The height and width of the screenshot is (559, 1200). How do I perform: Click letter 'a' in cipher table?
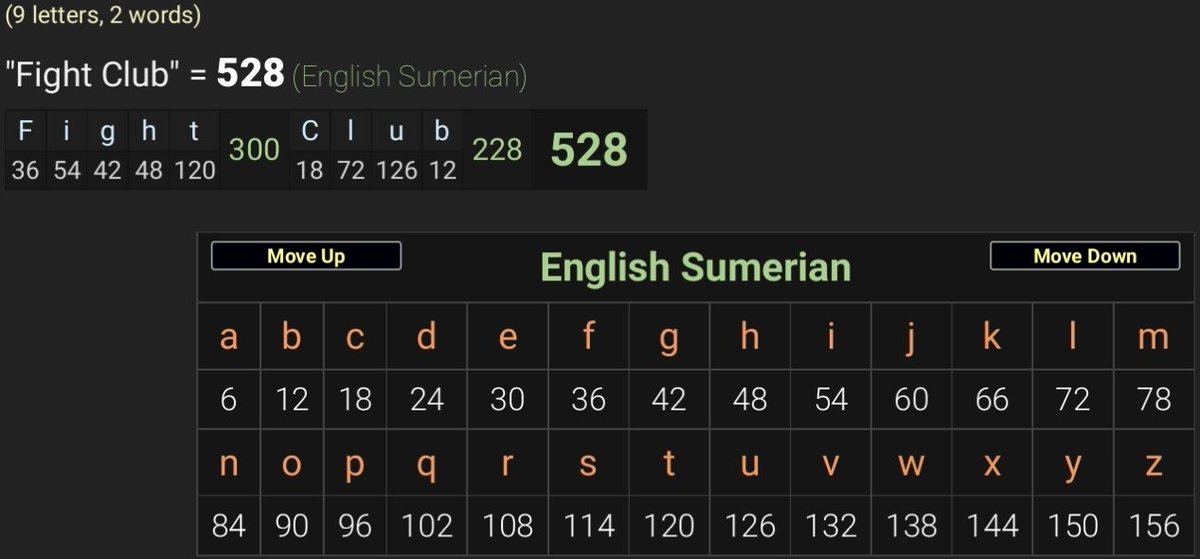(229, 337)
